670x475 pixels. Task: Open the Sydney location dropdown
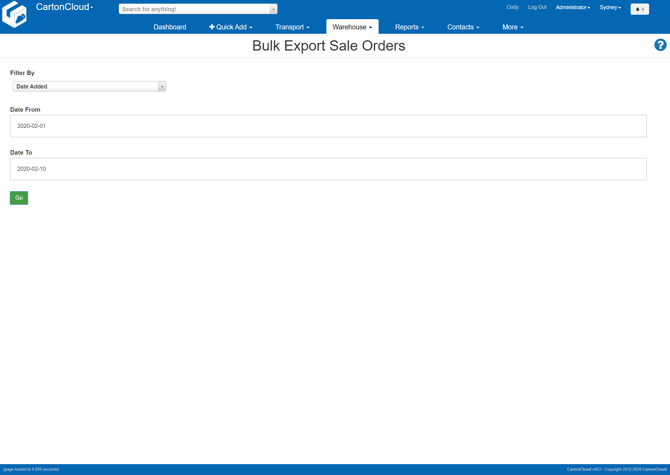(610, 7)
